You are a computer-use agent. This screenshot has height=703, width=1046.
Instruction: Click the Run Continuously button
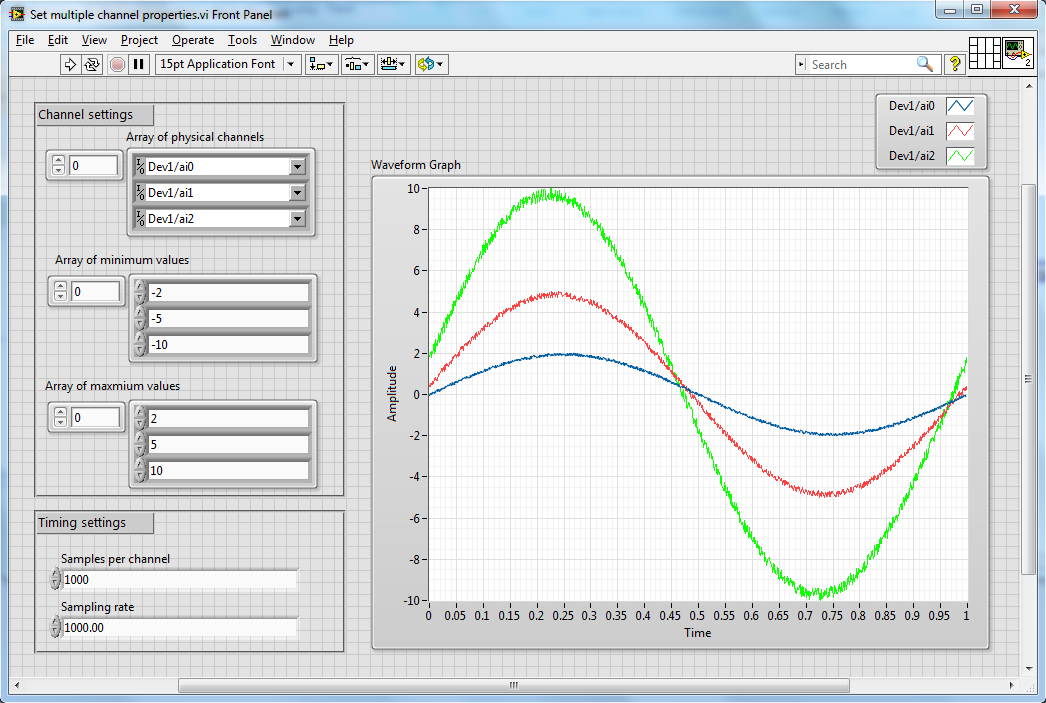(92, 64)
